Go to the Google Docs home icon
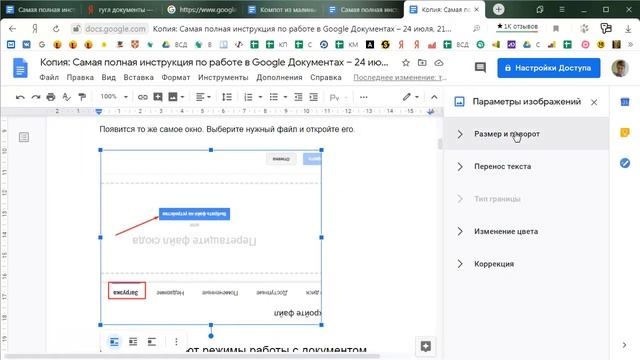 [x=20, y=68]
